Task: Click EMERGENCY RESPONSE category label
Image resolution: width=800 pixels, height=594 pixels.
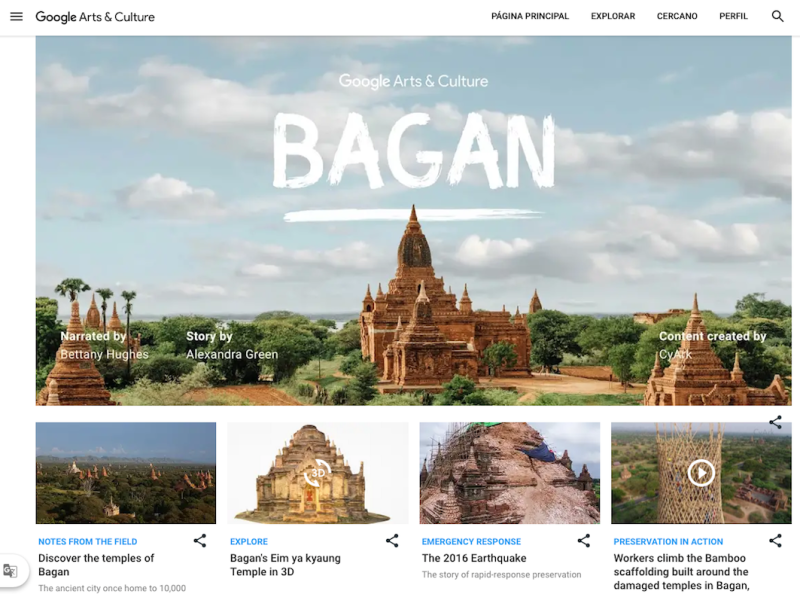Action: (471, 541)
